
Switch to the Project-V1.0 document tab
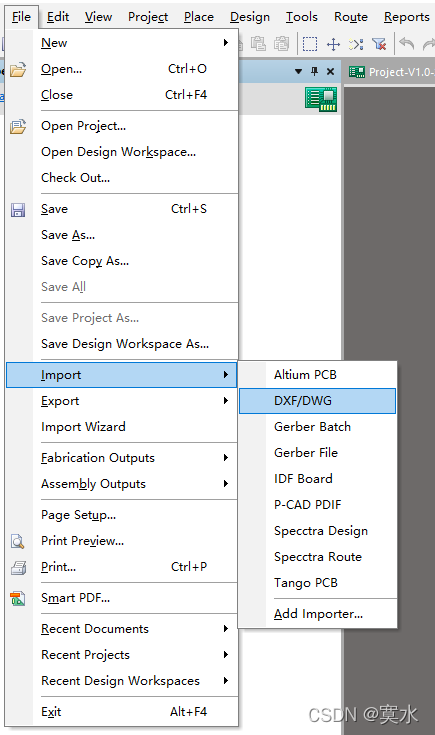coord(391,72)
